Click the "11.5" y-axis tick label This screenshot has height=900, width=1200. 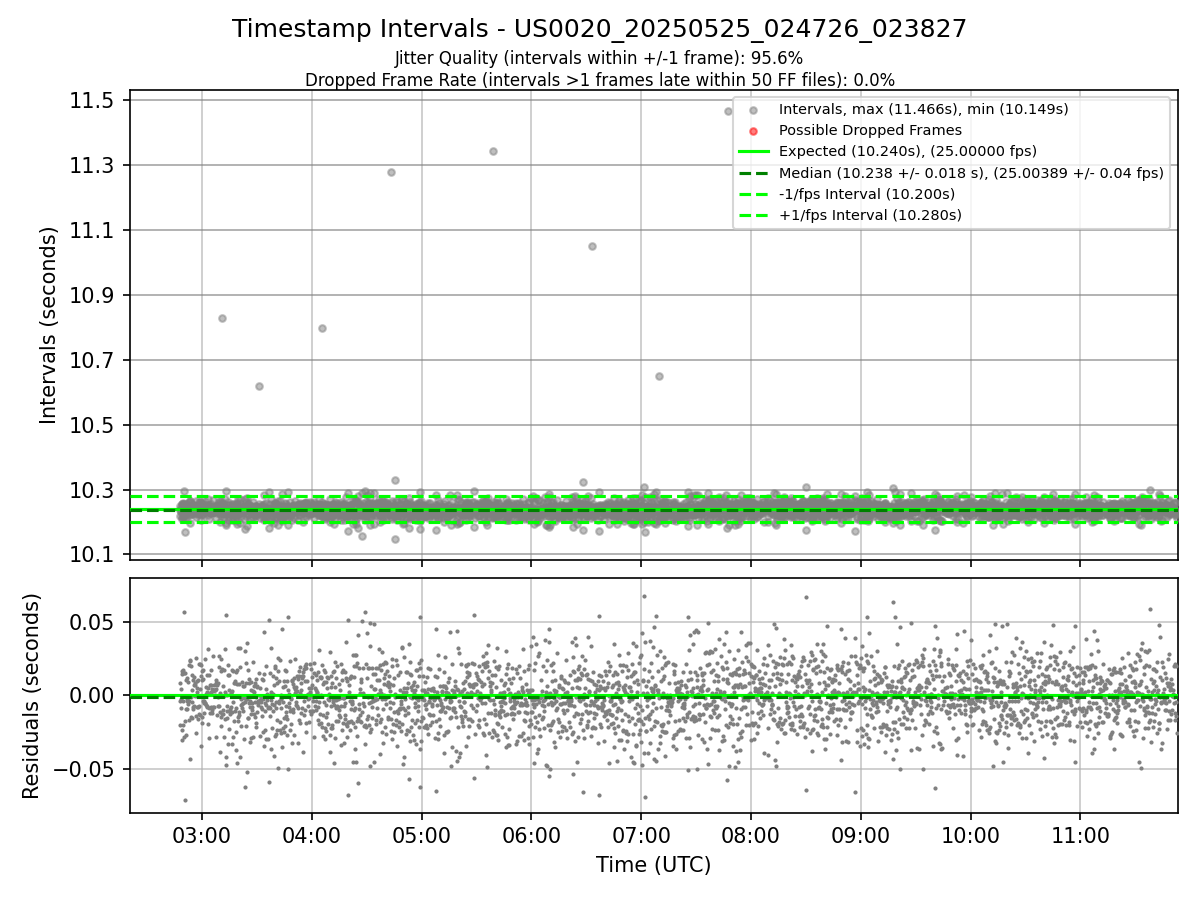tap(94, 101)
